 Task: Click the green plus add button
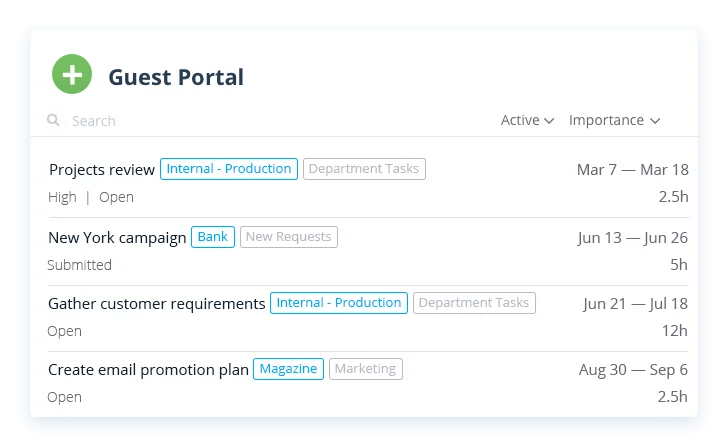72,75
